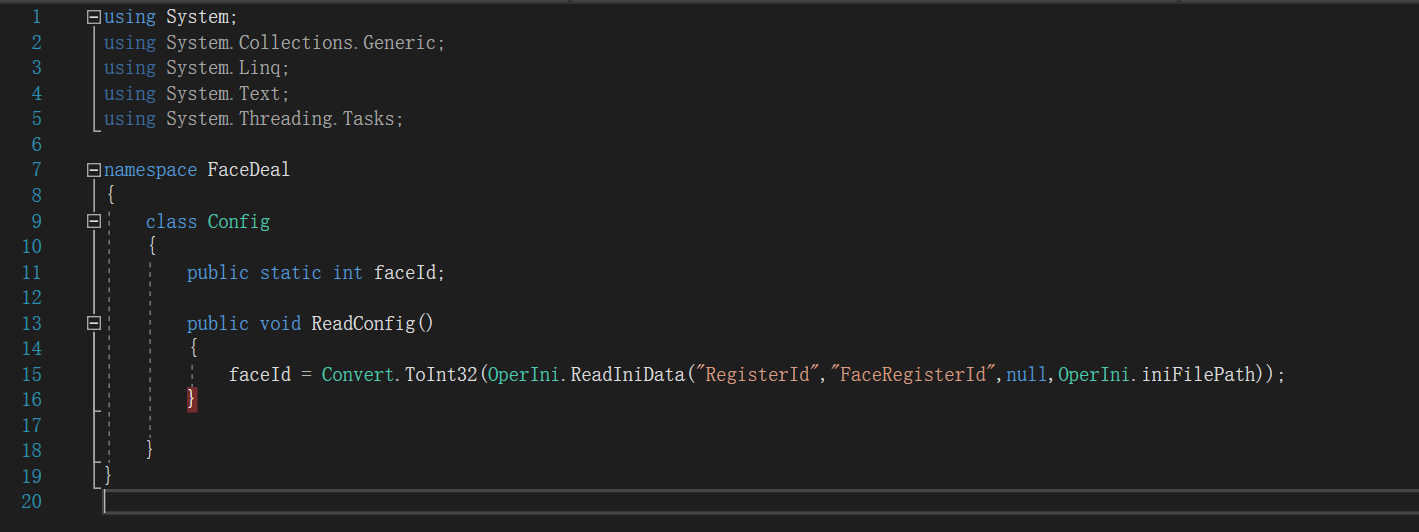Click line number 1 in gutter
This screenshot has width=1419, height=532.
point(37,17)
